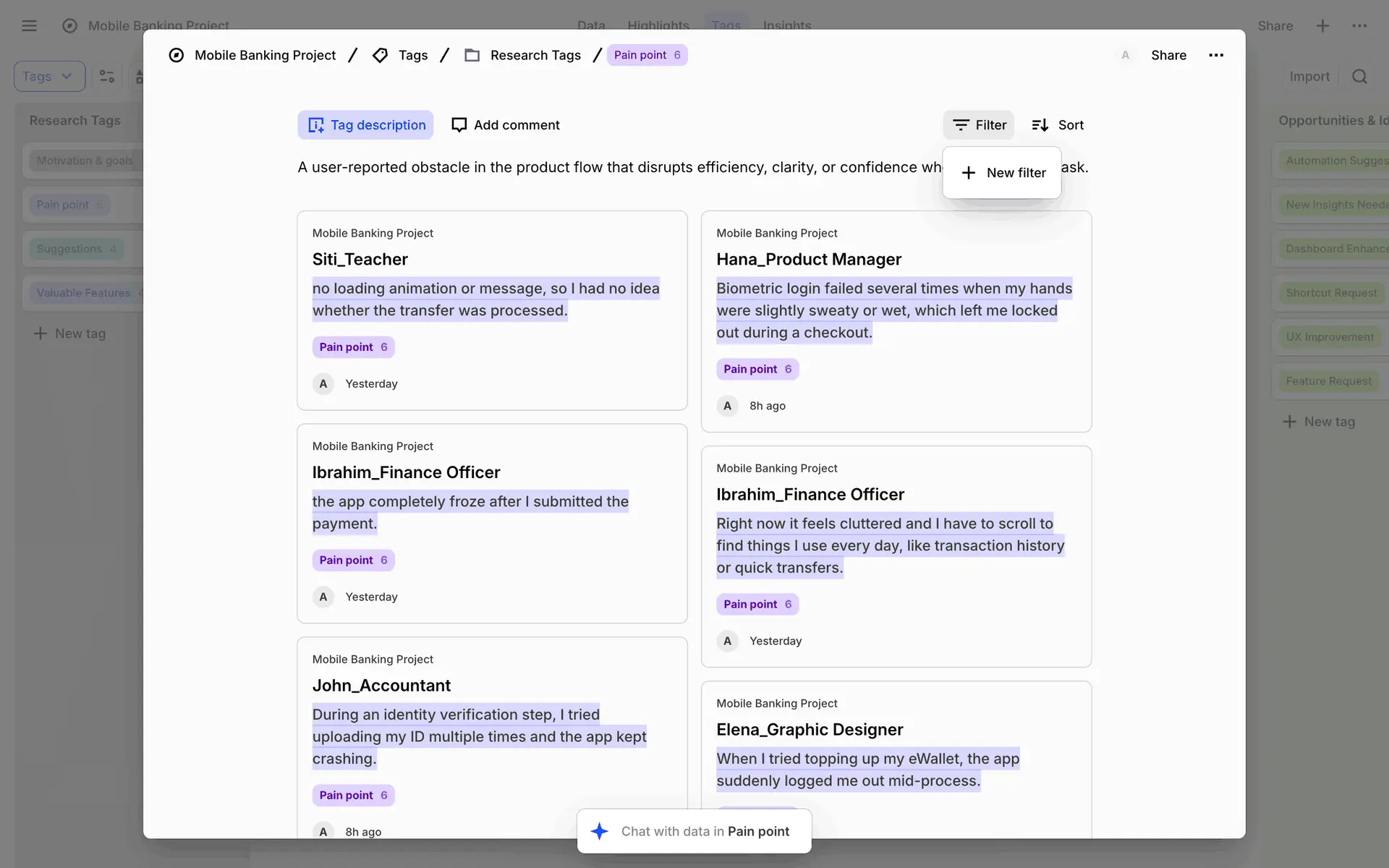Open the Siti_Teacher highlight card
Image resolution: width=1389 pixels, height=868 pixels.
coord(492,310)
